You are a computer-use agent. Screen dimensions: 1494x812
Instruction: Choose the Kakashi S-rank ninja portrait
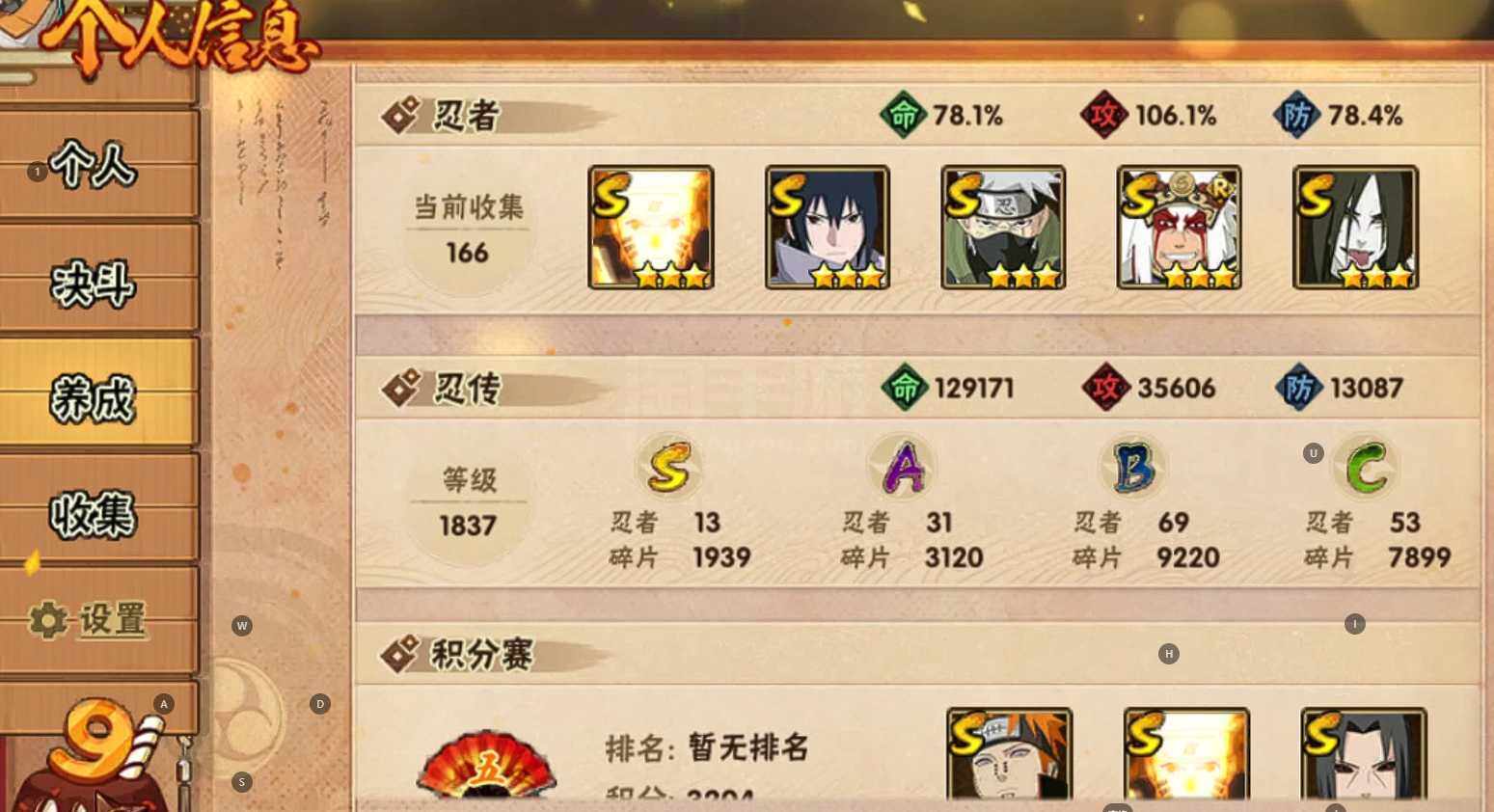point(1003,228)
